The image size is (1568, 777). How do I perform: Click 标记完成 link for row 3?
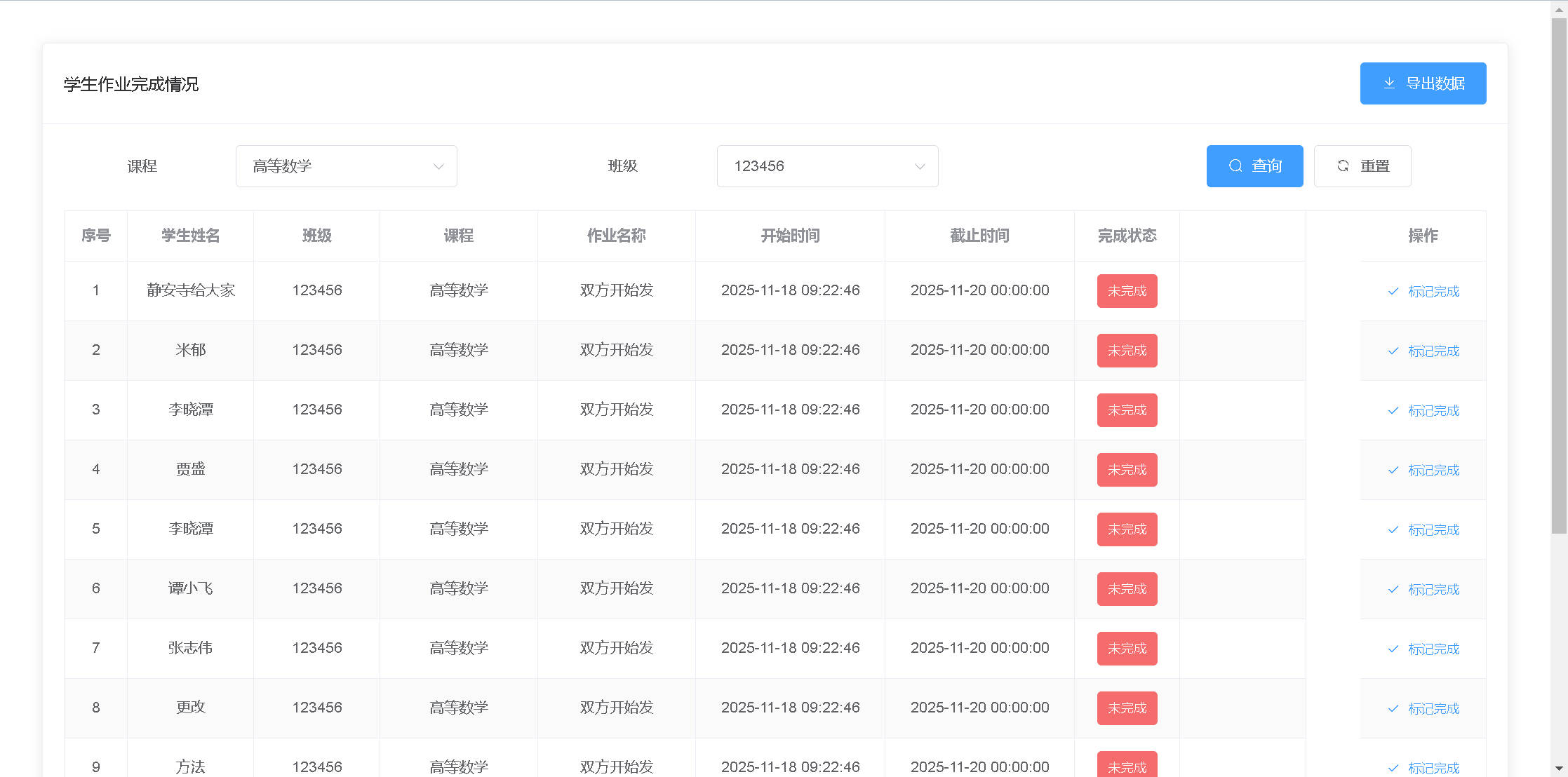[x=1433, y=410]
